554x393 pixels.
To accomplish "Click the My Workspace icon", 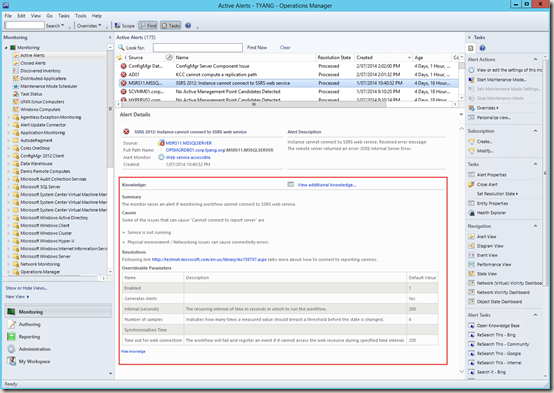I will tap(12, 361).
